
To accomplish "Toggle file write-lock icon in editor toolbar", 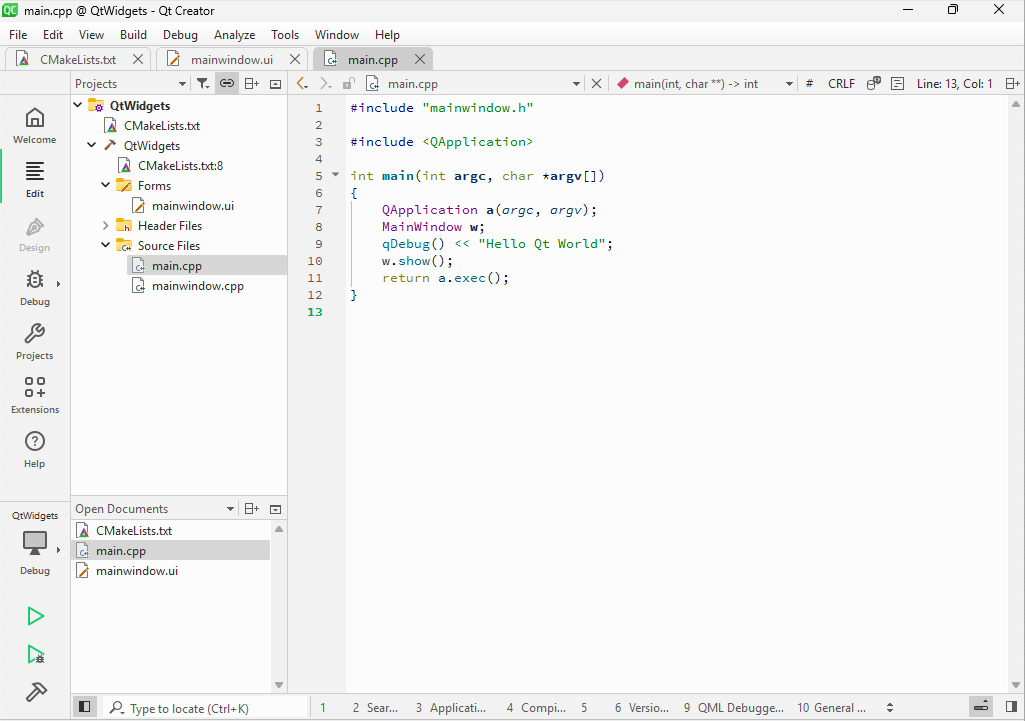I will tap(349, 84).
